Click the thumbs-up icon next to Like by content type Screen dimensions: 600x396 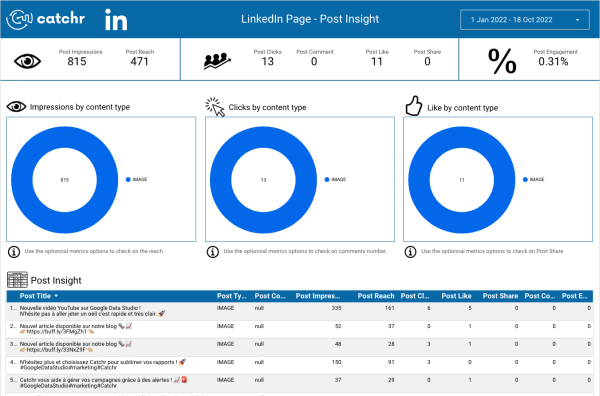(x=414, y=106)
